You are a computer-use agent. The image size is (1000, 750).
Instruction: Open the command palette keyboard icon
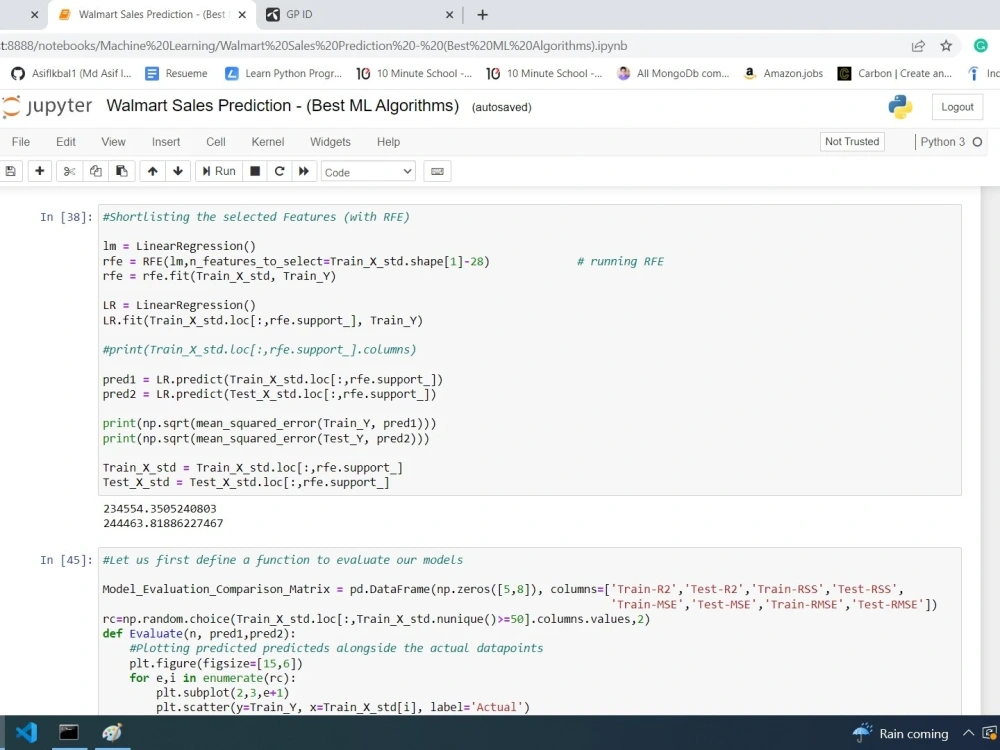(x=436, y=171)
